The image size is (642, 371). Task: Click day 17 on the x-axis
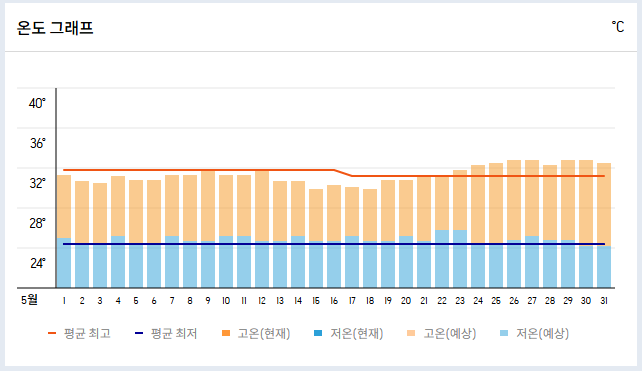click(x=352, y=301)
